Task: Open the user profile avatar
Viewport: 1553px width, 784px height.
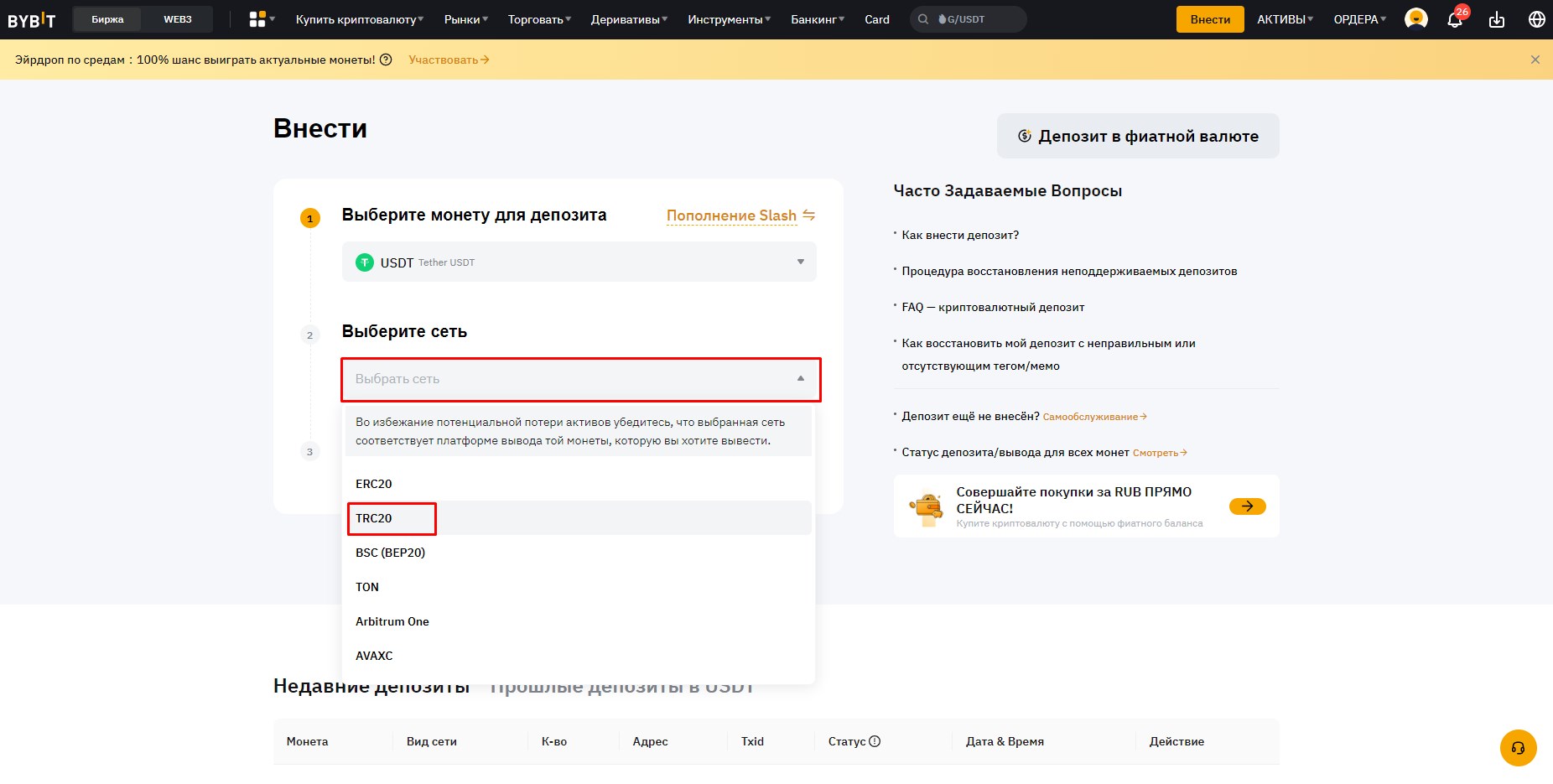Action: [1416, 19]
